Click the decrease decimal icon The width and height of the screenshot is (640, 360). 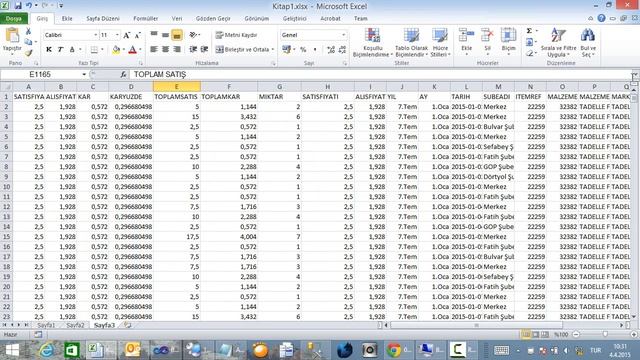342,49
